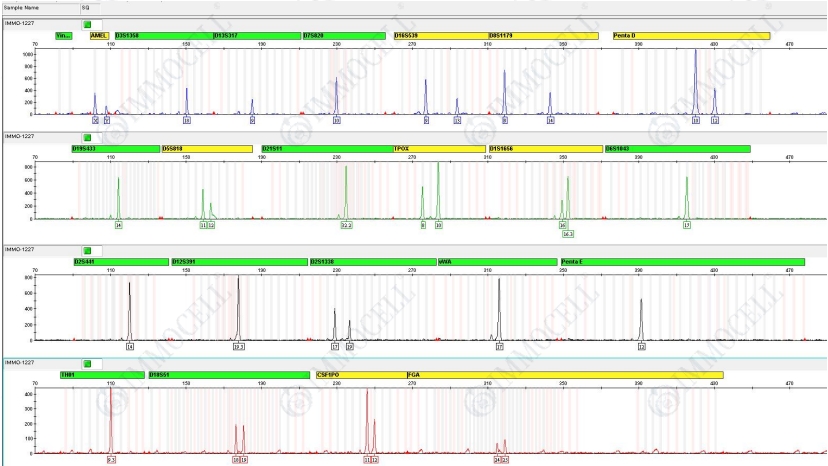Click the green SQ square above the D19S433 panel
The height and width of the screenshot is (466, 828).
tap(88, 137)
